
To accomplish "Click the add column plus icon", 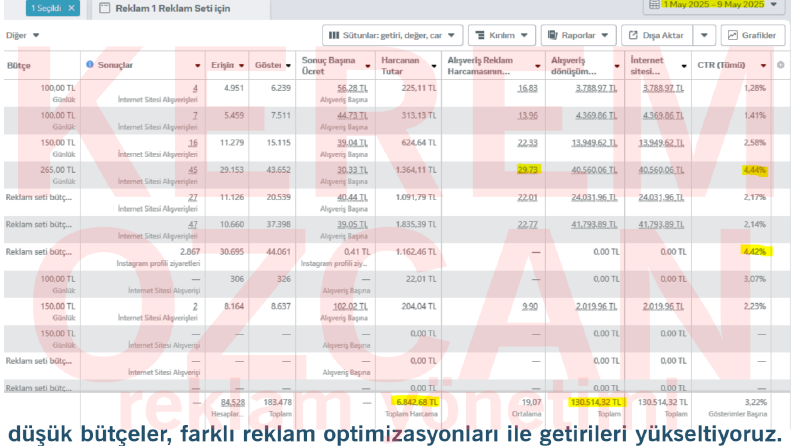I will click(780, 65).
